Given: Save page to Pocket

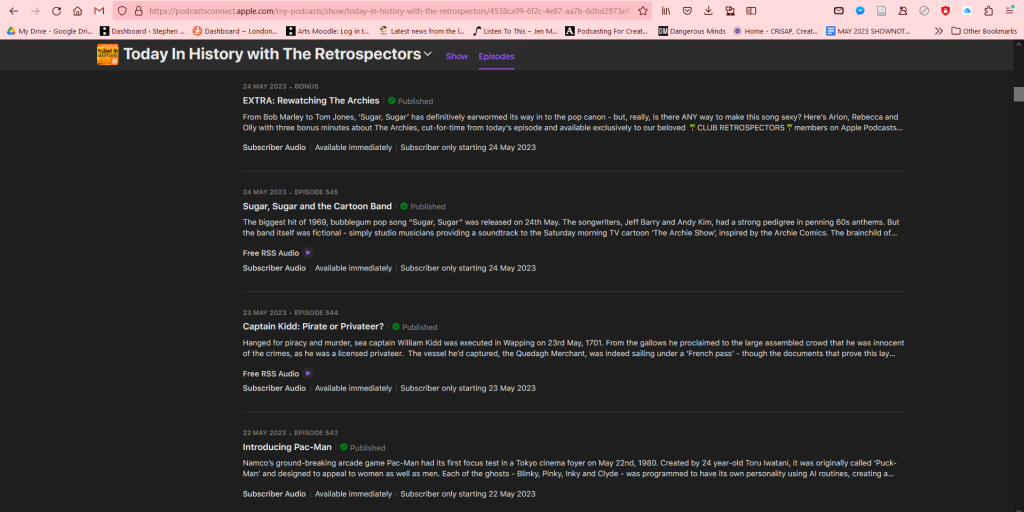Looking at the screenshot, I should coord(687,11).
